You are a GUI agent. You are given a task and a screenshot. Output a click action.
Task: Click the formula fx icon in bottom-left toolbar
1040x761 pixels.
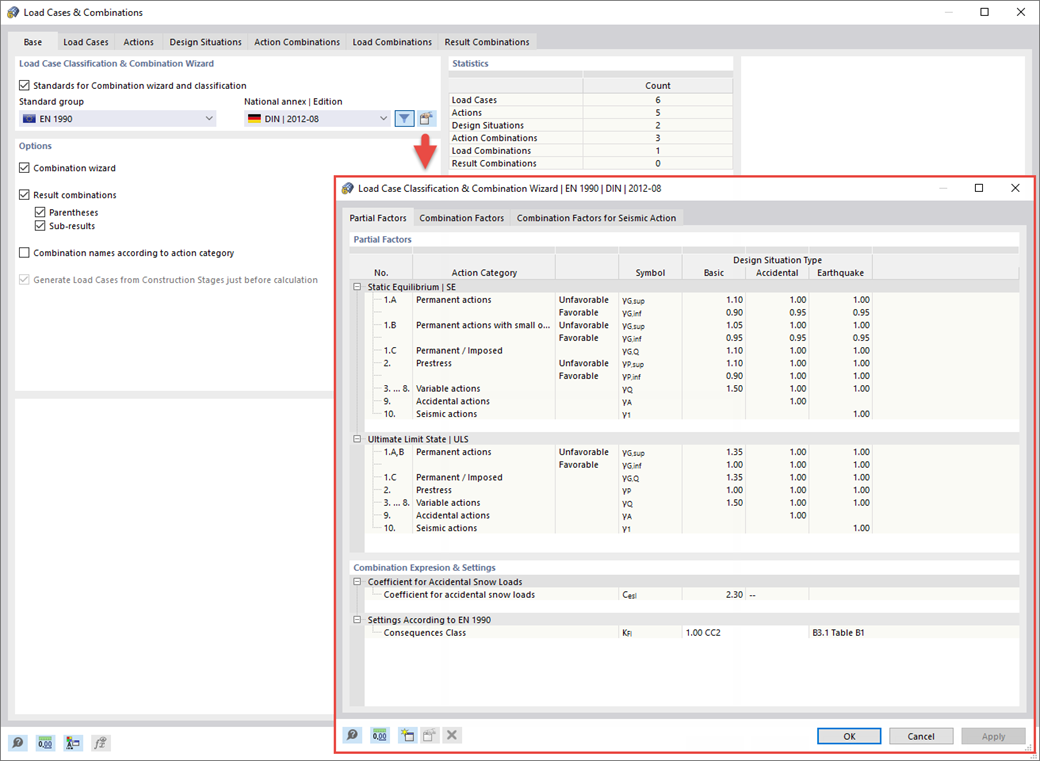click(x=99, y=743)
